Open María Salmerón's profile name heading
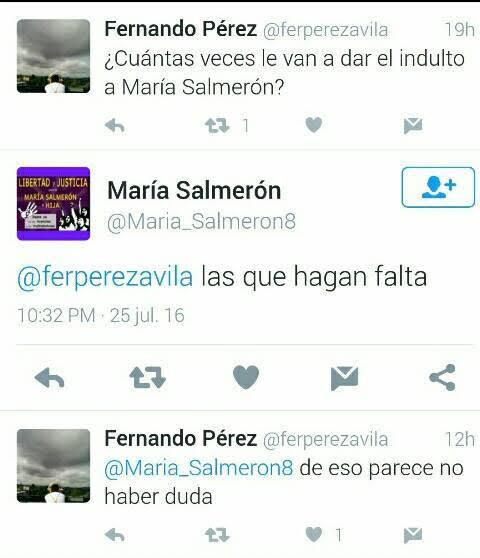Screen dimensions: 480x558 coord(194,190)
